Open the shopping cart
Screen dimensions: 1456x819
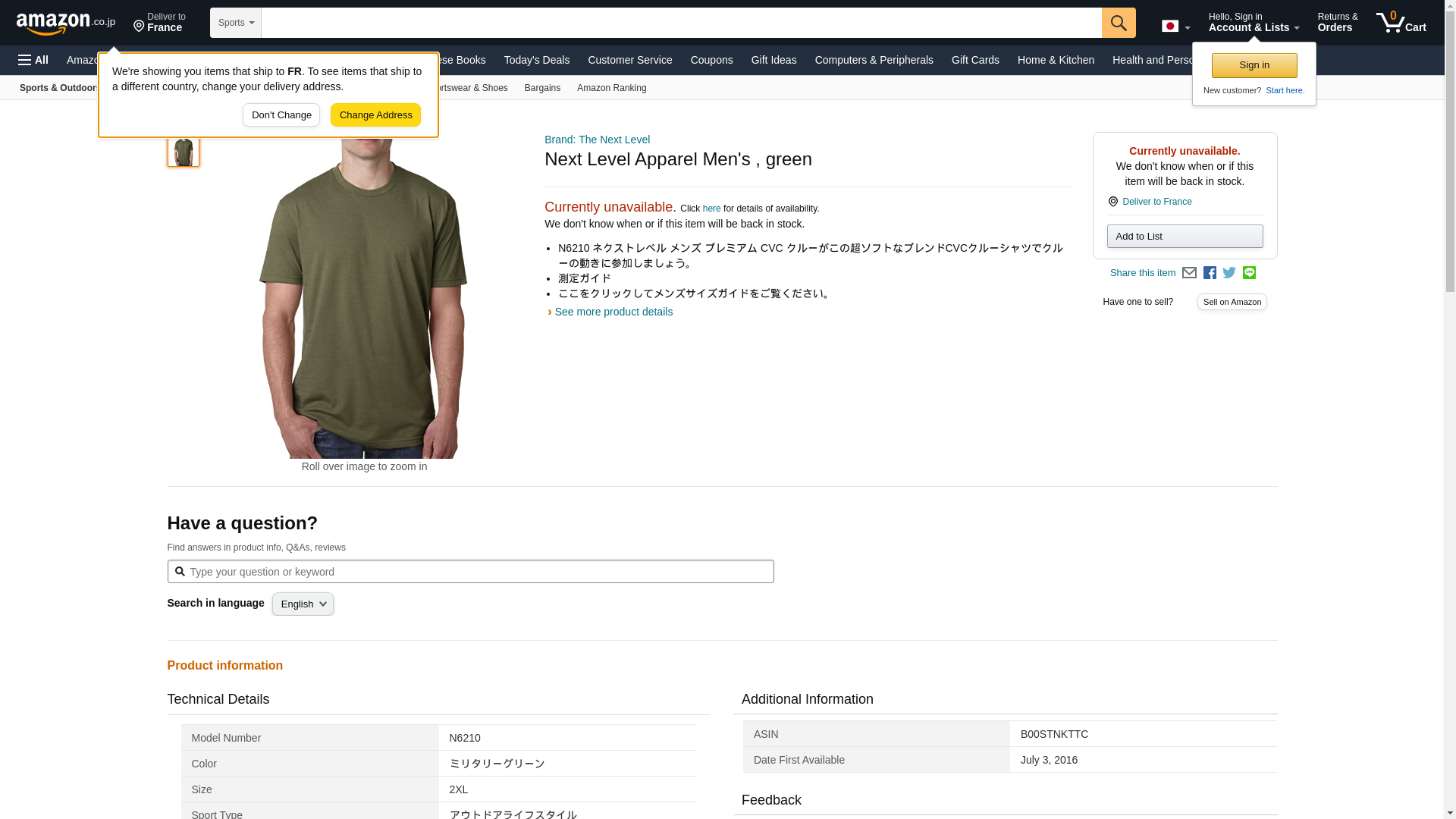click(1401, 23)
